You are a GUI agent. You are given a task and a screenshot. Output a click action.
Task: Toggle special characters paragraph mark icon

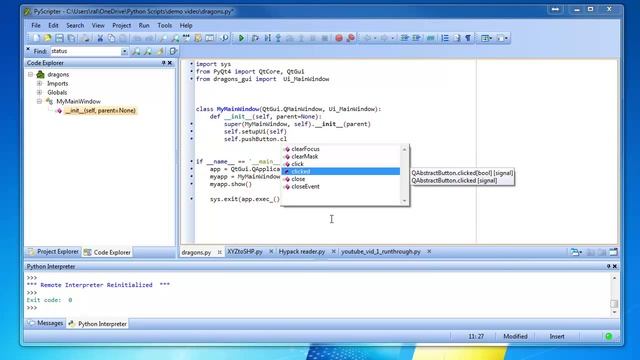click(468, 38)
